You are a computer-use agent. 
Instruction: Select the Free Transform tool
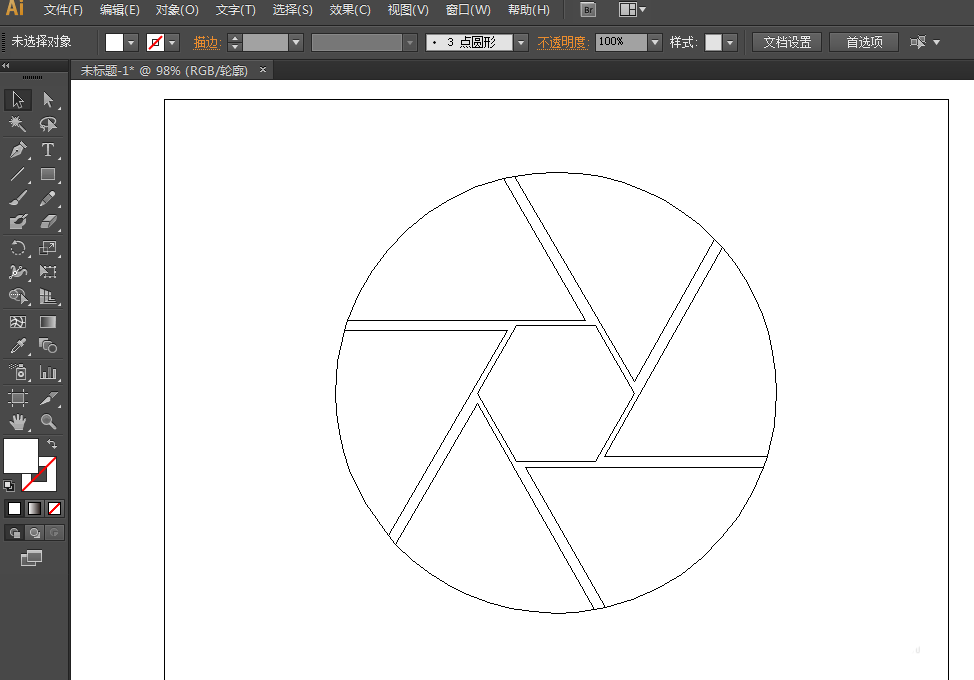click(48, 272)
